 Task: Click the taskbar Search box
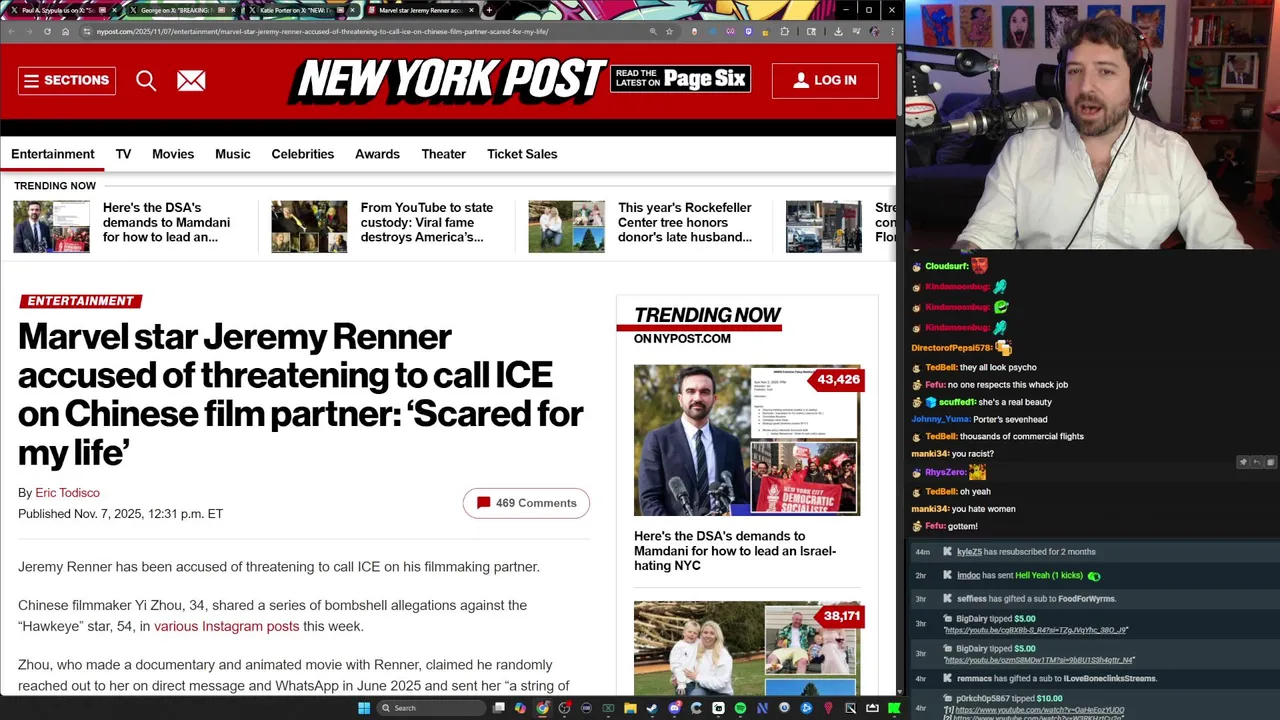431,708
